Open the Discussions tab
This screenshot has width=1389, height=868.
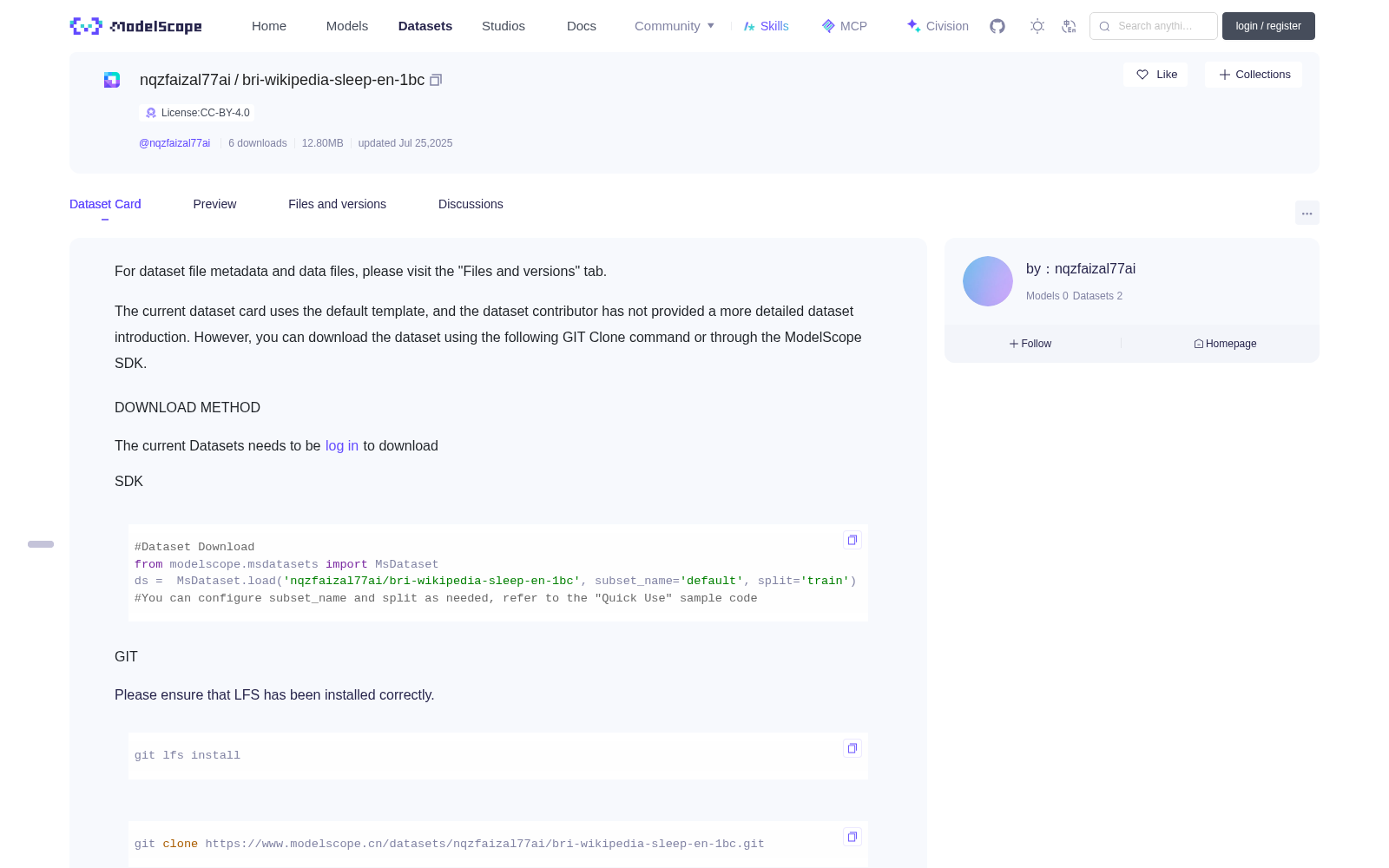tap(471, 204)
